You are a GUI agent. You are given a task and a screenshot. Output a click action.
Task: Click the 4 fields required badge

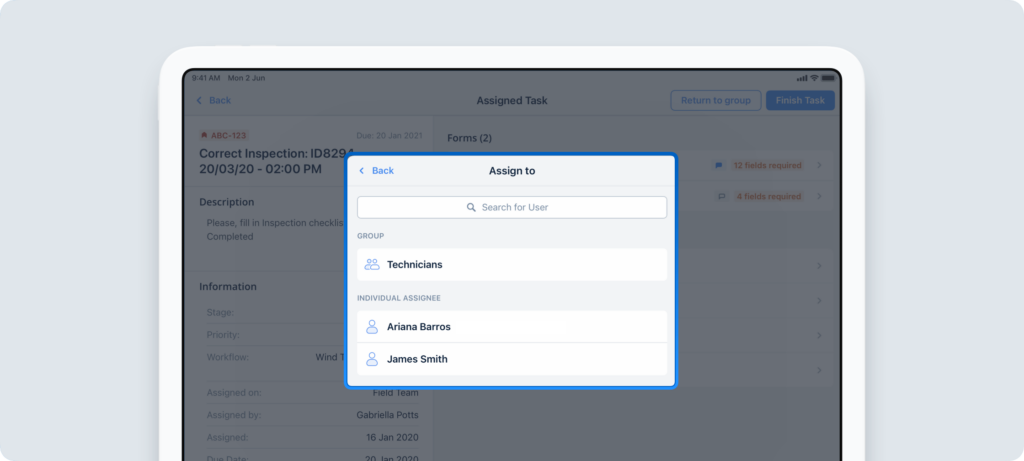pos(769,197)
